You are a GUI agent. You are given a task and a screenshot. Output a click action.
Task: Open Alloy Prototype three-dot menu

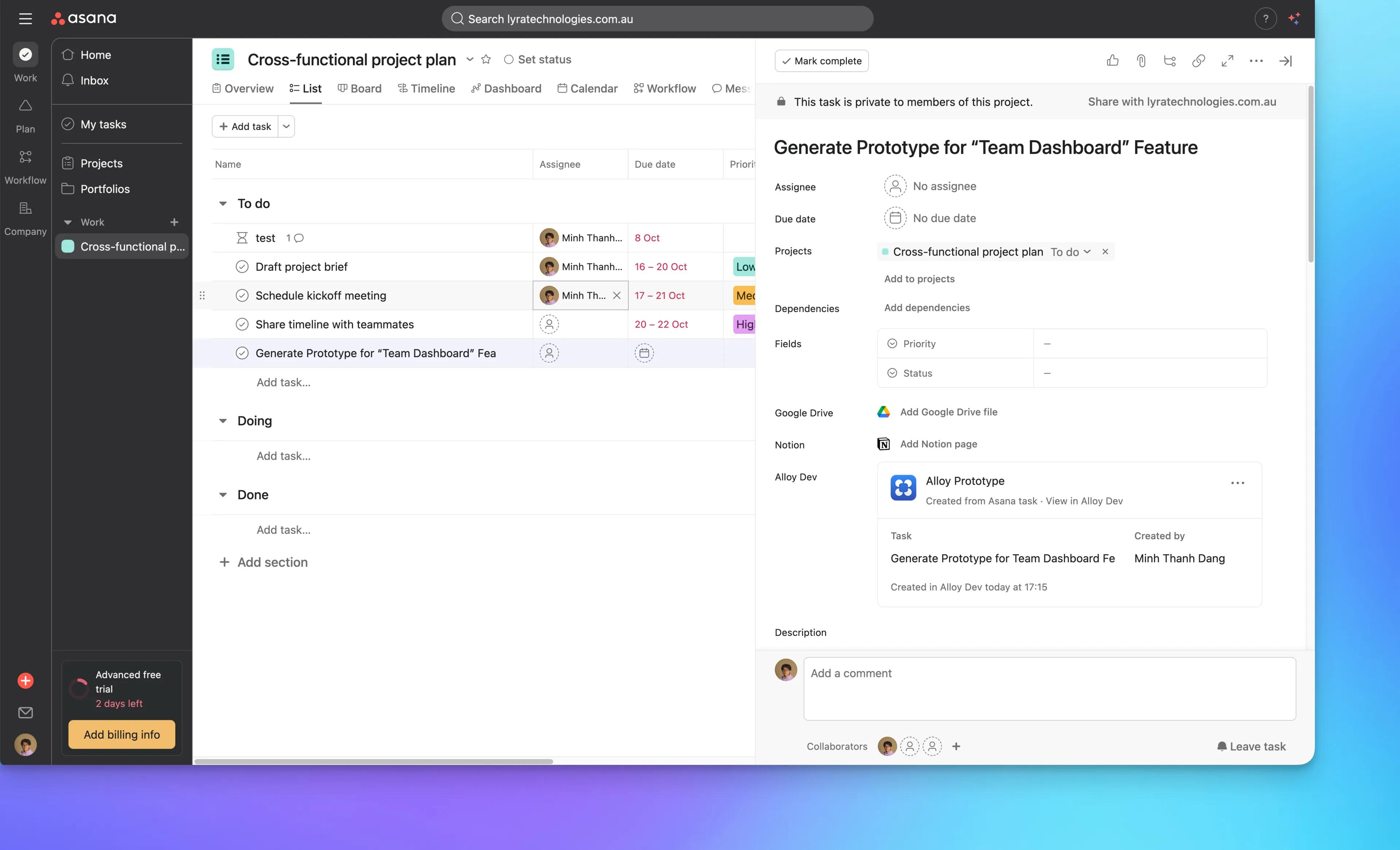point(1237,483)
